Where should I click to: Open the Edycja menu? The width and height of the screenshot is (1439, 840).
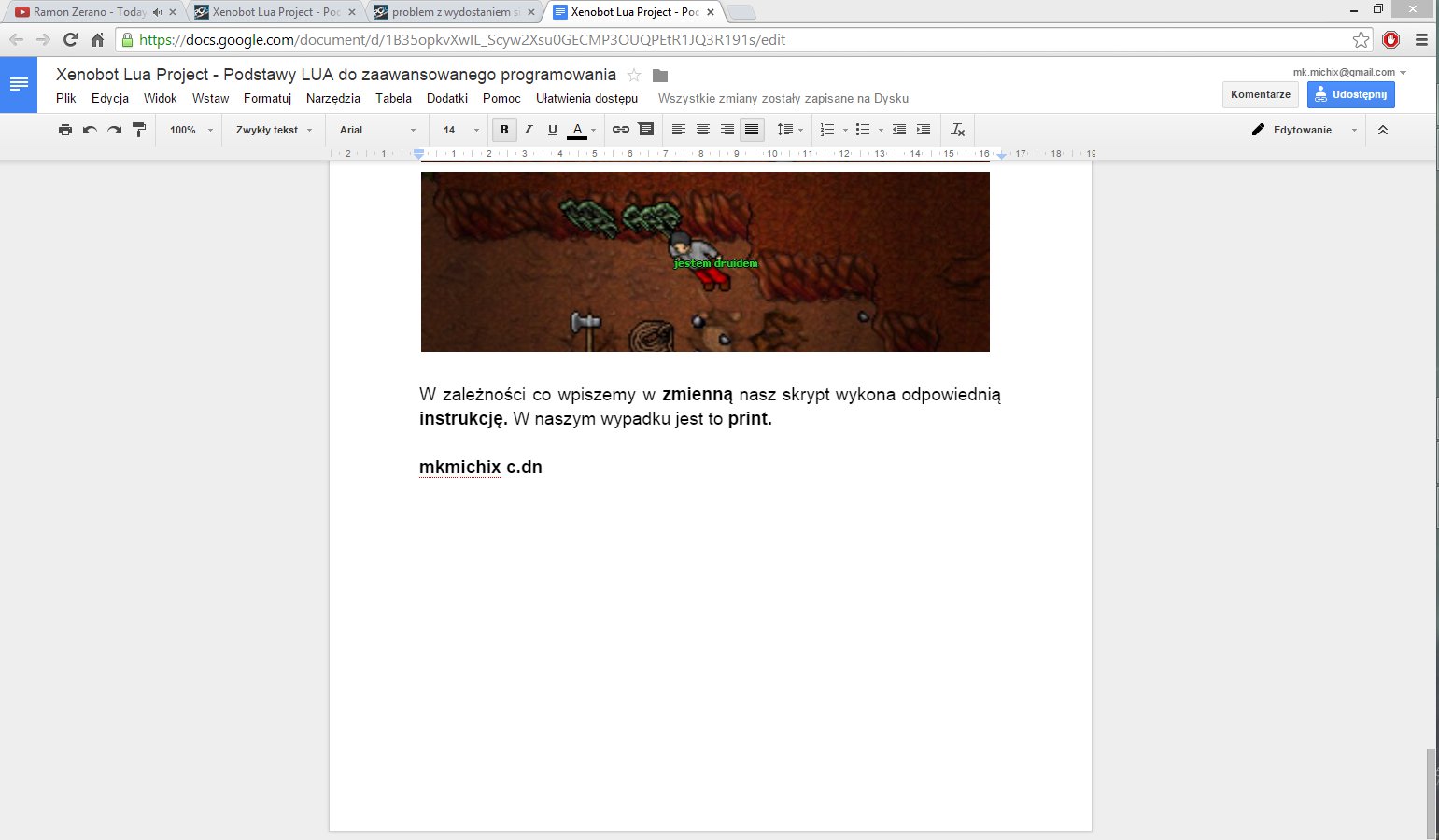(110, 98)
